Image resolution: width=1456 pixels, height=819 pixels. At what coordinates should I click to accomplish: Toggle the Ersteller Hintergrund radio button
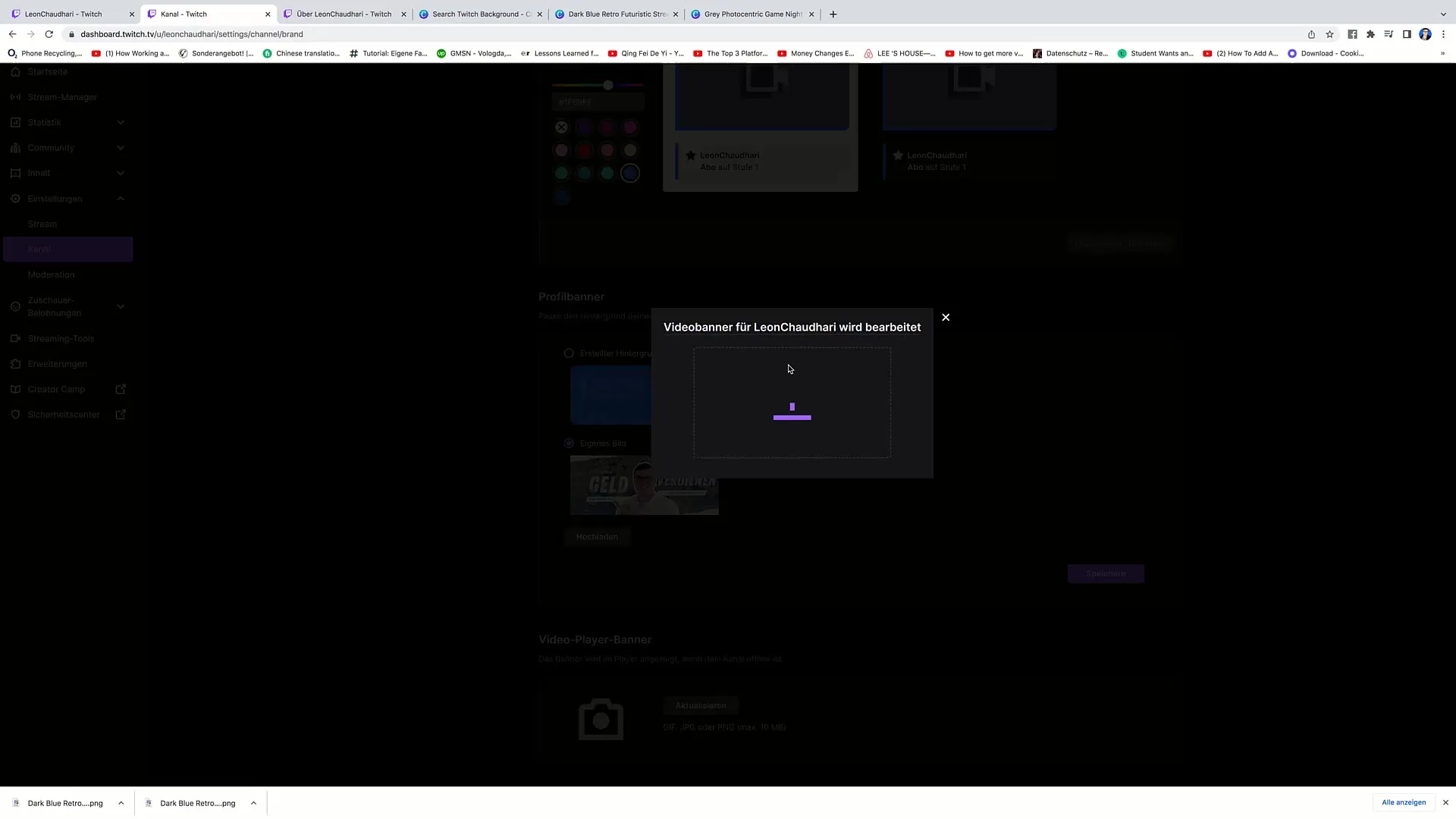568,353
